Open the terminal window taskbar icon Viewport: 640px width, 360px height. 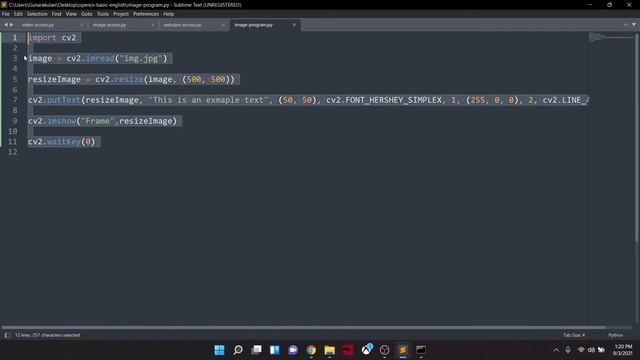coord(421,350)
